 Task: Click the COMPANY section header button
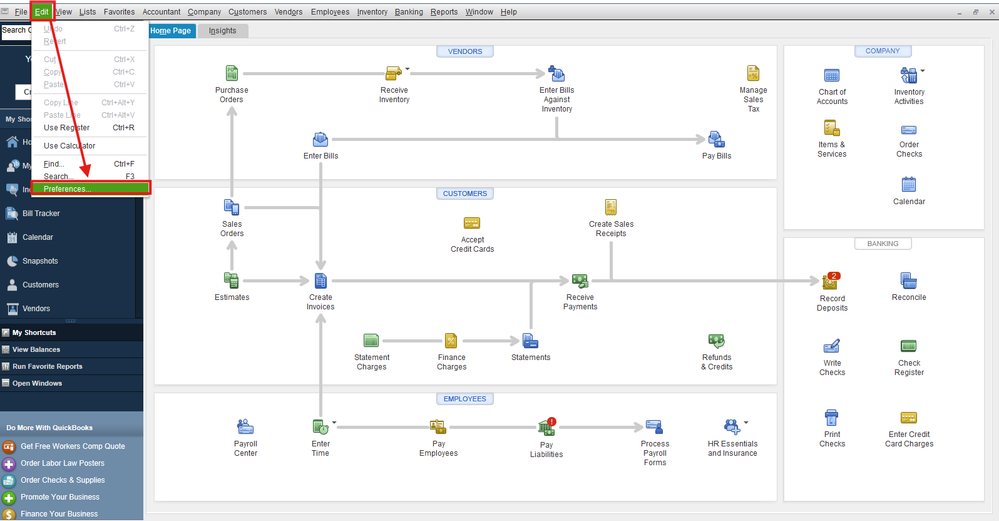pyautogui.click(x=882, y=51)
